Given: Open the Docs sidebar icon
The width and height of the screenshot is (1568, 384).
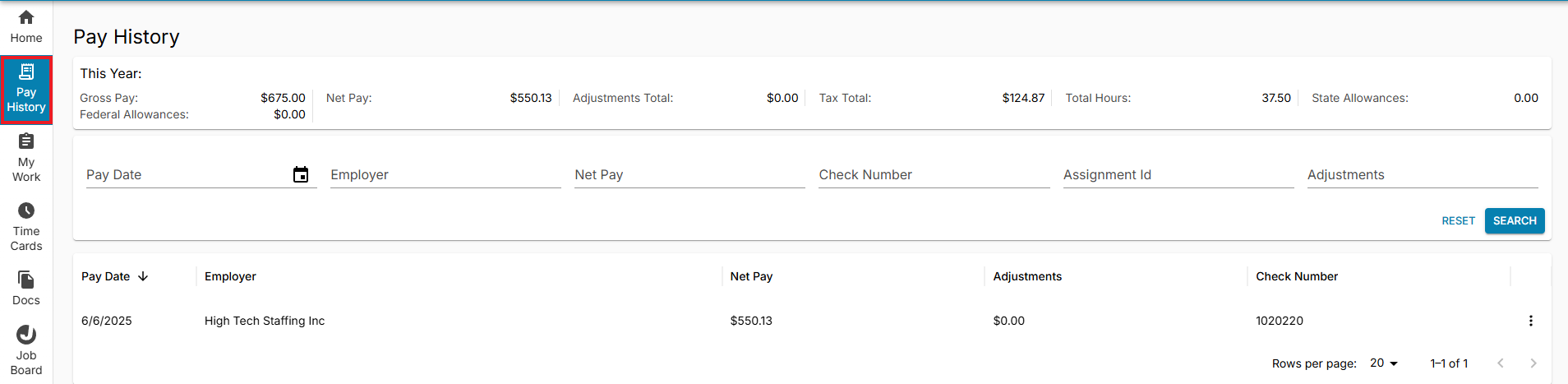Looking at the screenshot, I should point(26,280).
